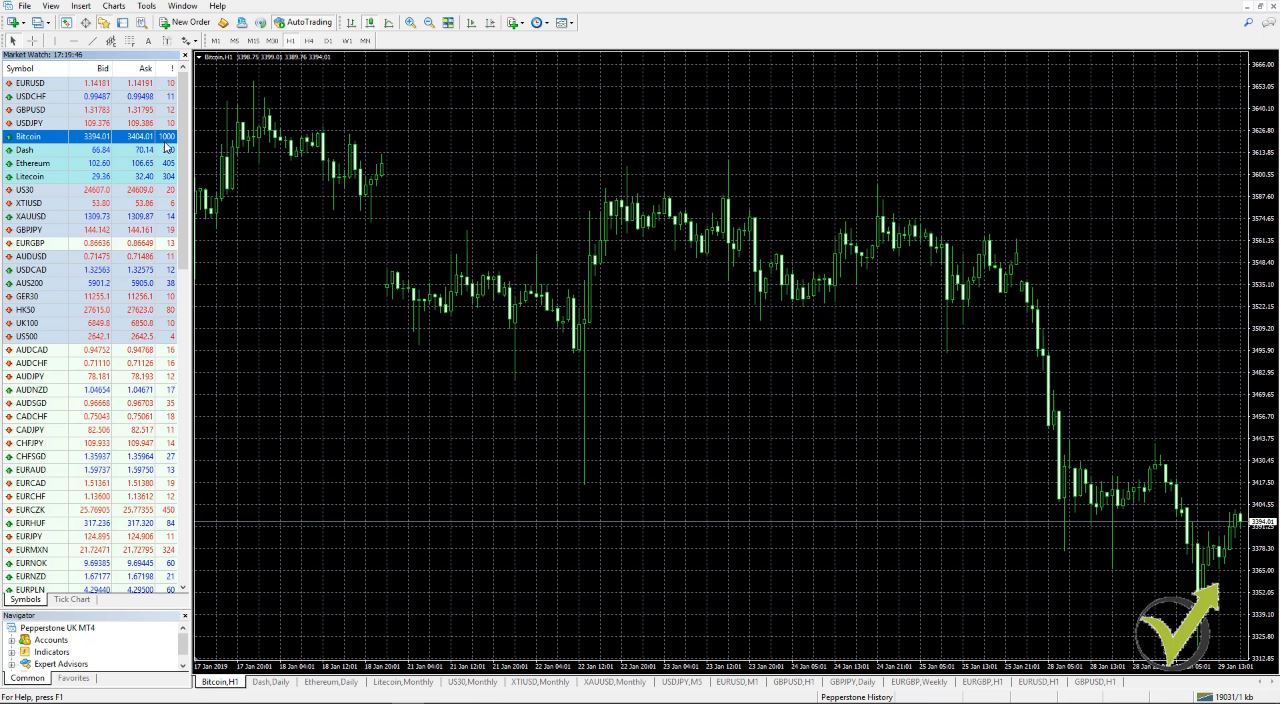Select the vertical line drawing tool
This screenshot has height=708, width=1281.
tap(55, 41)
